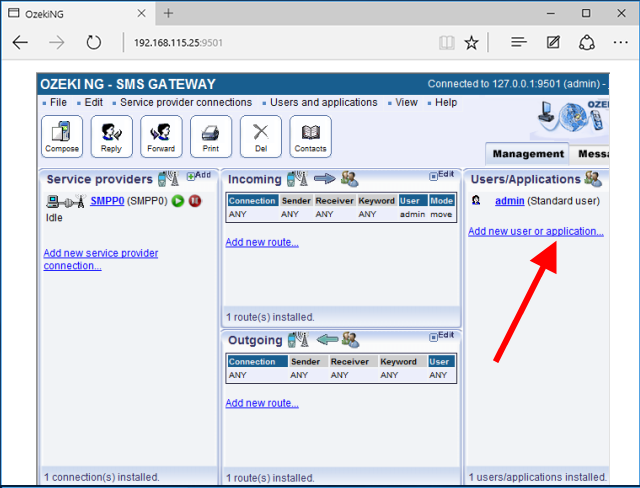Click Add new user or application link
The height and width of the screenshot is (488, 640).
536,231
